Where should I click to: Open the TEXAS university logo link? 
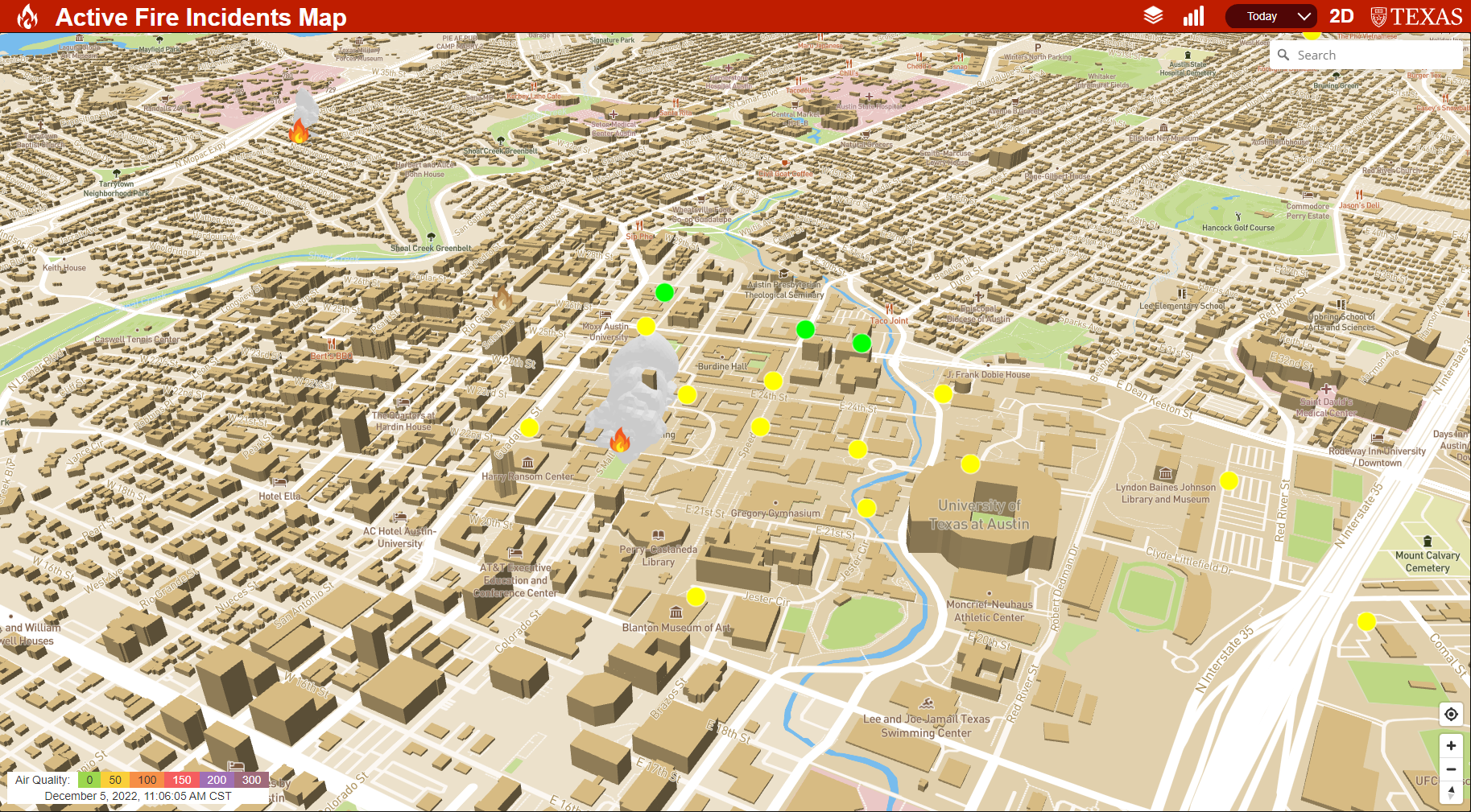click(x=1416, y=16)
